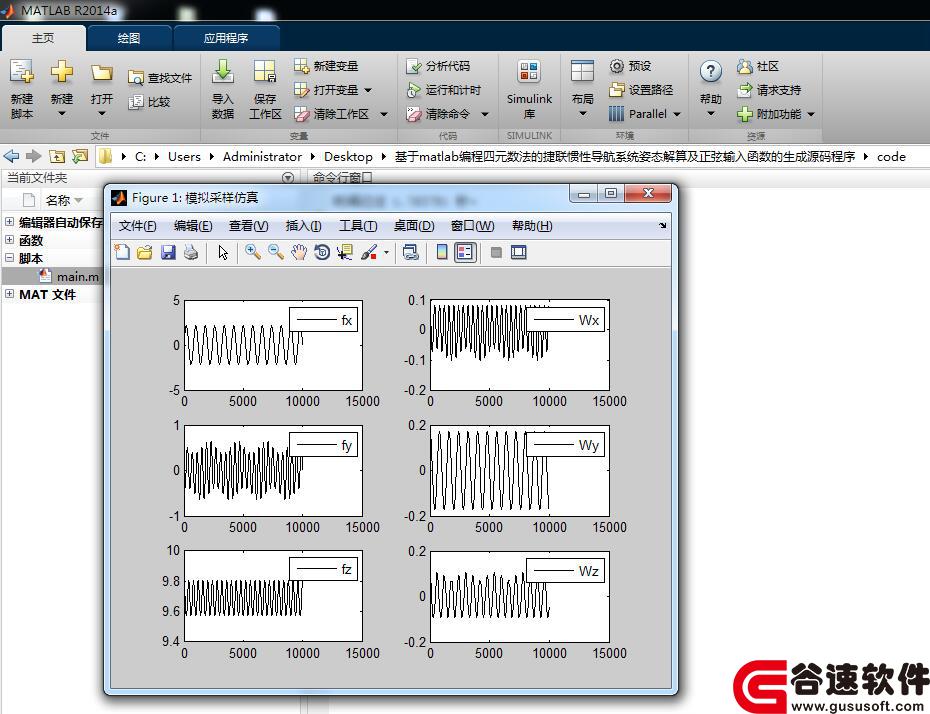Open the Simulink 库 library
The height and width of the screenshot is (714, 930).
pyautogui.click(x=529, y=89)
